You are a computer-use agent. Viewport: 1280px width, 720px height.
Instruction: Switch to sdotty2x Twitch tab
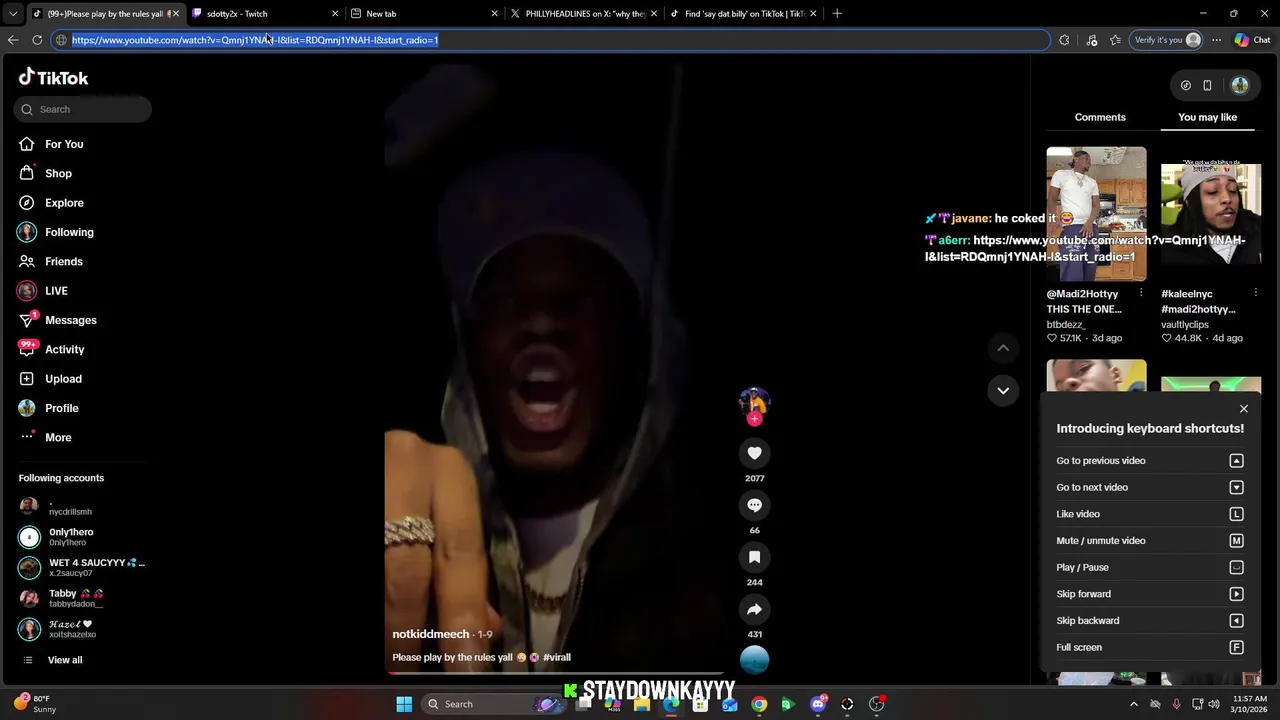coord(265,13)
